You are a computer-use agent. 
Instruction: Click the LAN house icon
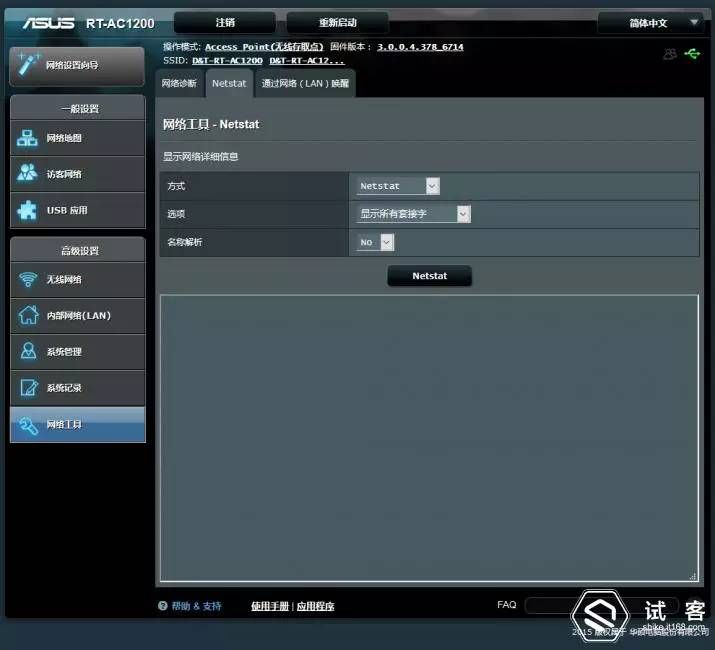tap(28, 315)
